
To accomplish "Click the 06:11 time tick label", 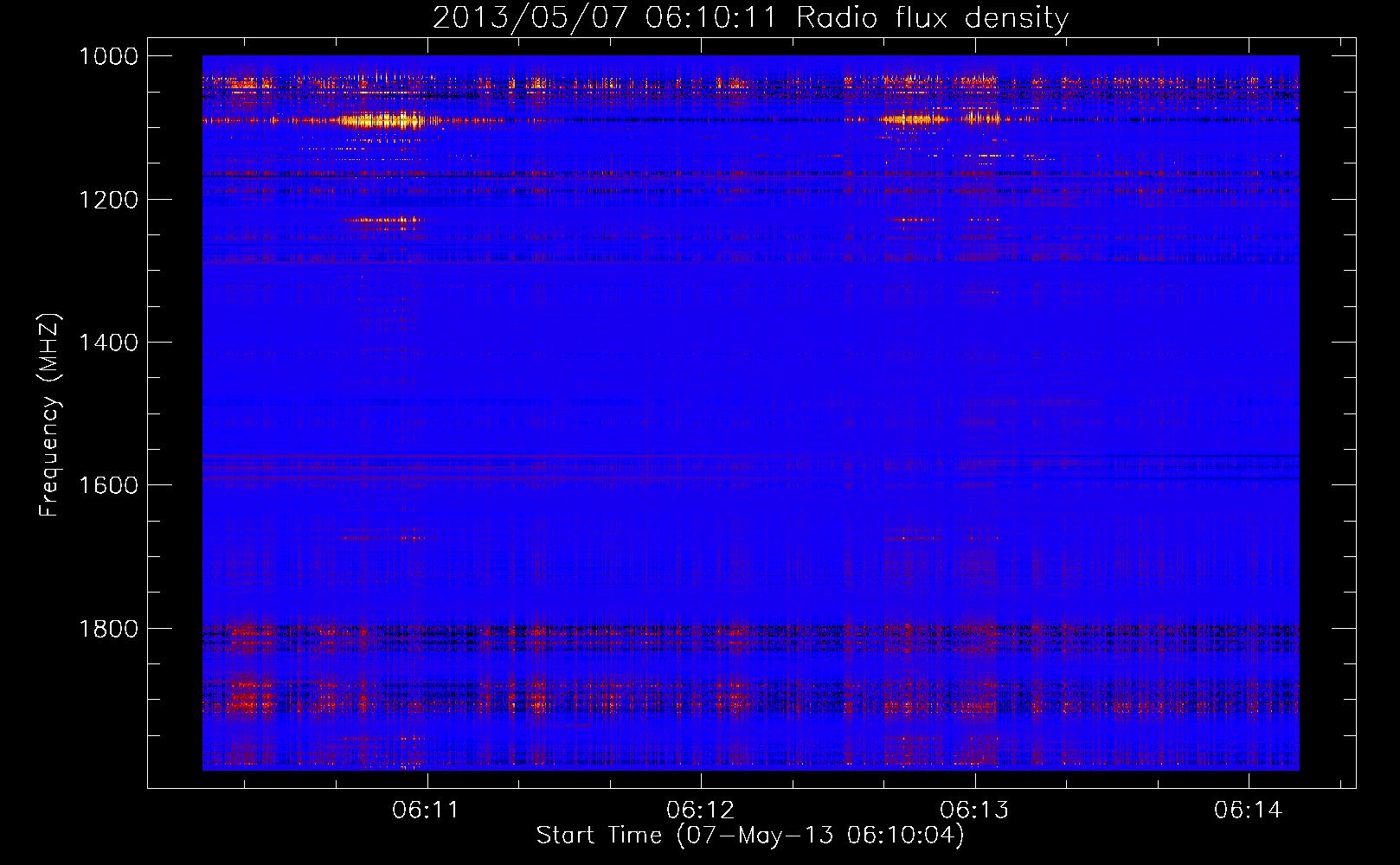I will (x=426, y=811).
